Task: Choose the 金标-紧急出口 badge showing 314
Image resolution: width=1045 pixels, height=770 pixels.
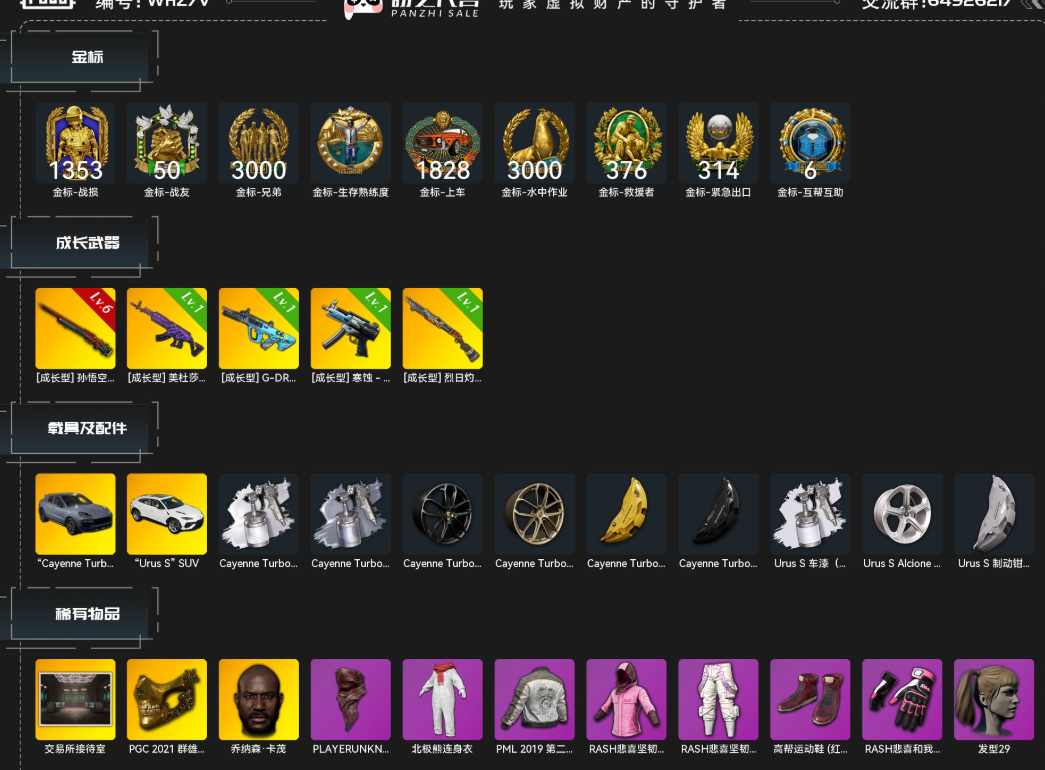Action: 718,143
